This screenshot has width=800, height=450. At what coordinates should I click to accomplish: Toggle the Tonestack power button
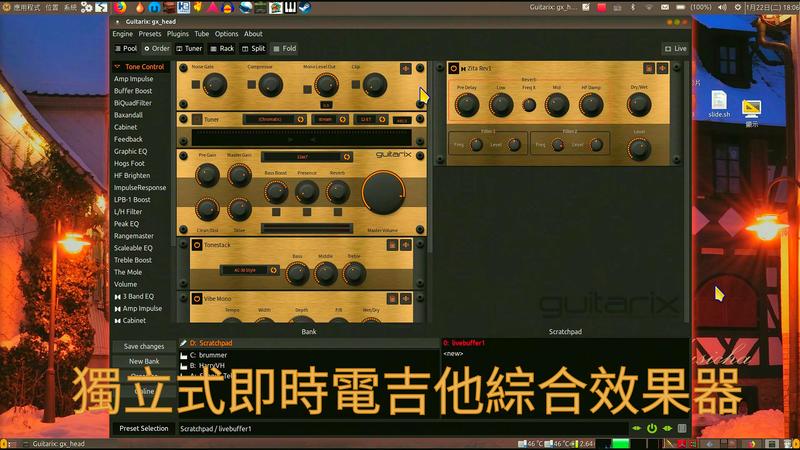point(197,245)
